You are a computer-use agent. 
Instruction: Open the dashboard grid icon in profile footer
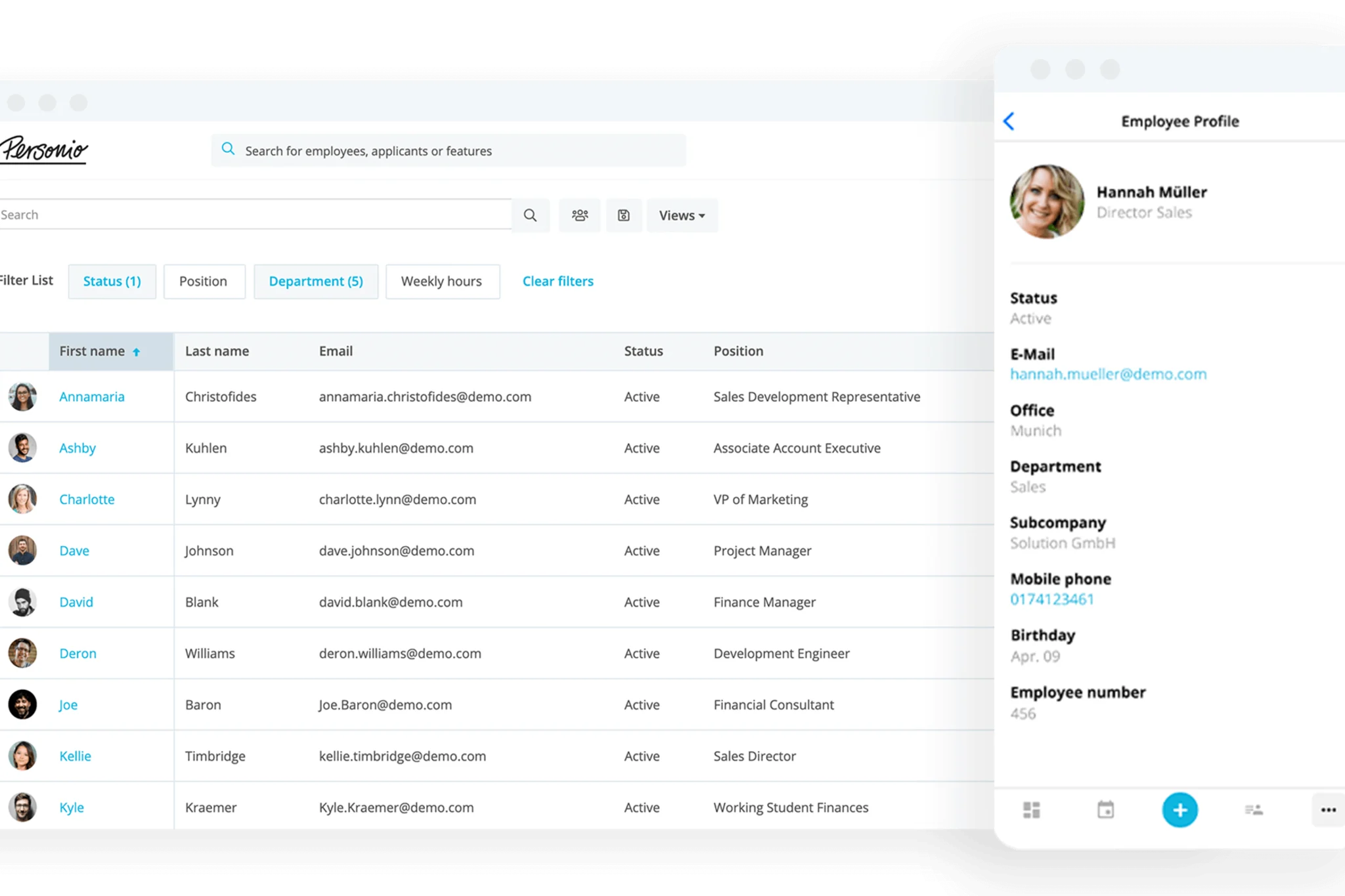(1032, 810)
